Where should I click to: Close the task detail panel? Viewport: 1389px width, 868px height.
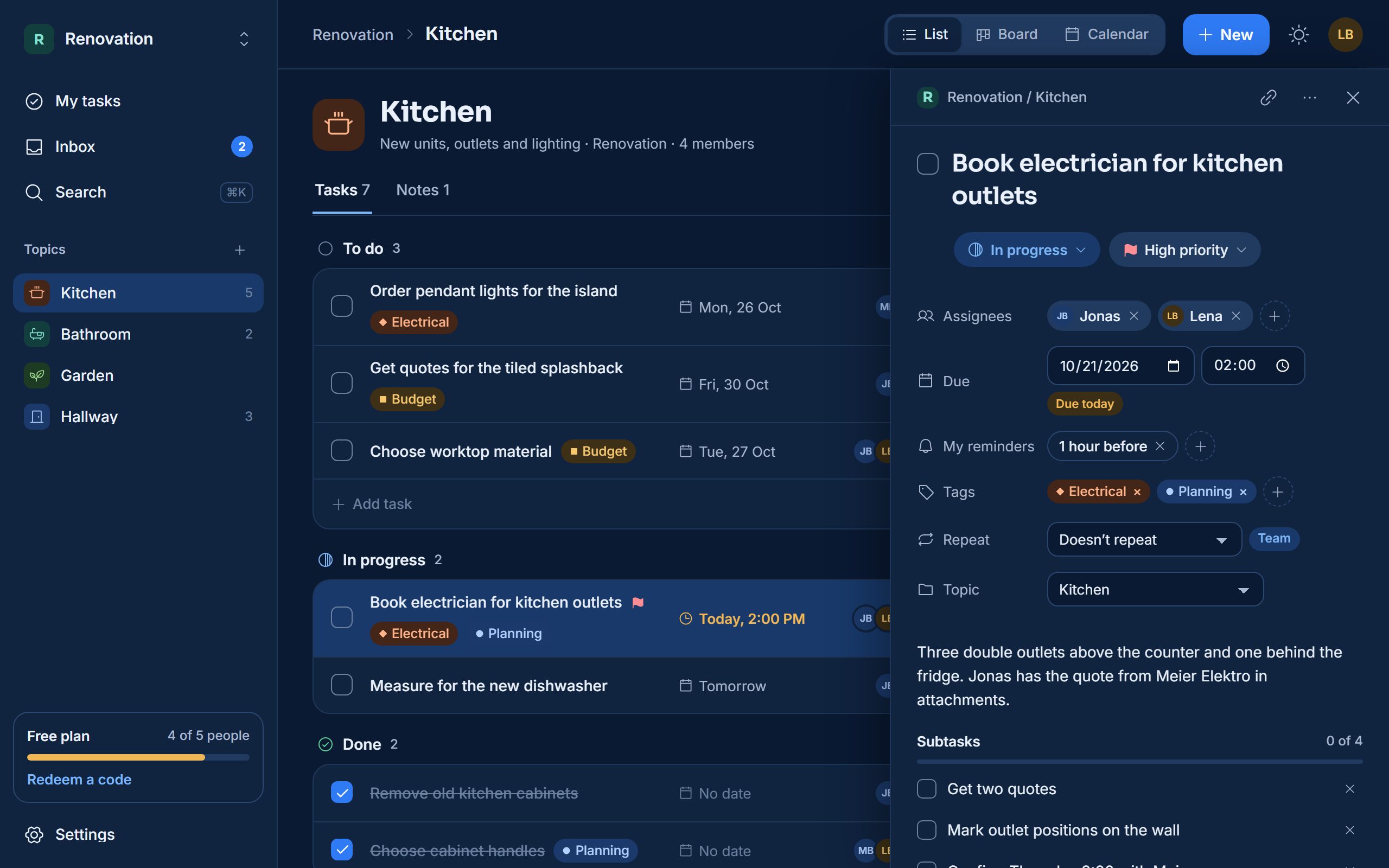(1353, 97)
